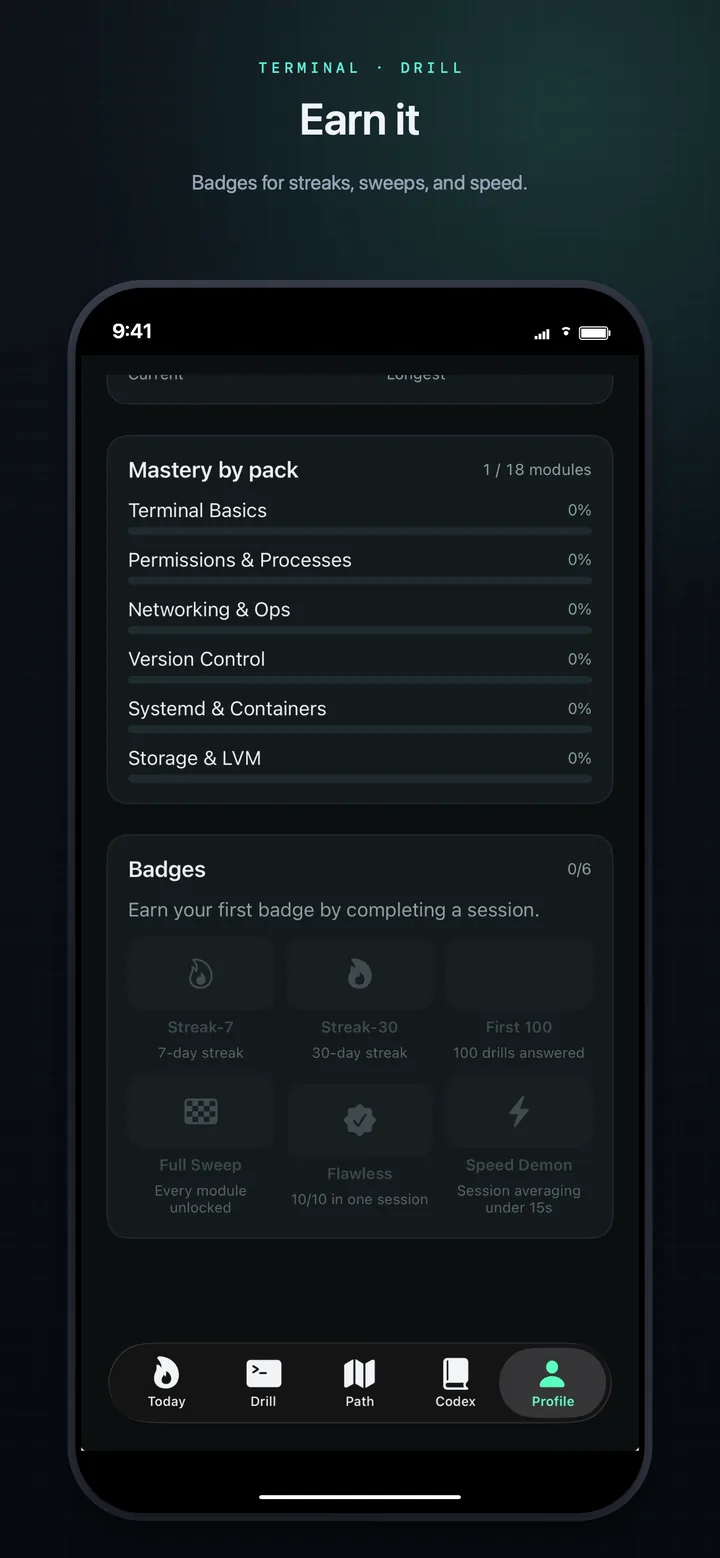Tap the Streak-7 droplet badge icon
Screen dimensions: 720x1558
point(201,972)
